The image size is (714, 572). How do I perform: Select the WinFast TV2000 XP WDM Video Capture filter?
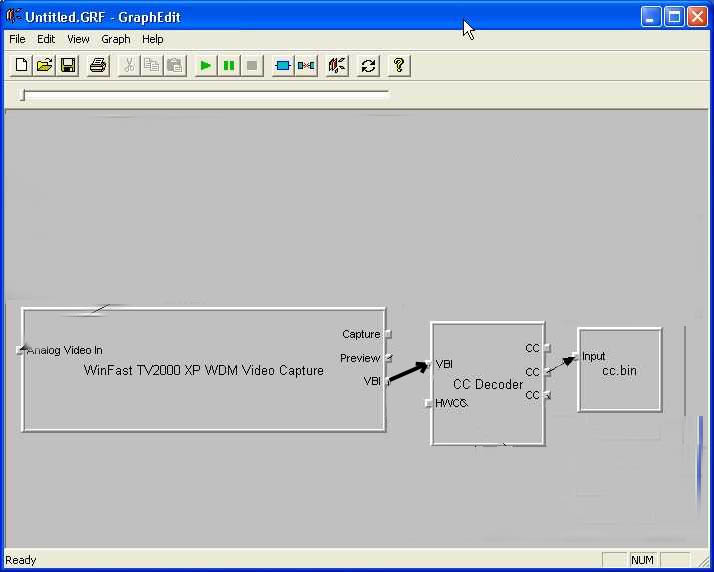(204, 370)
